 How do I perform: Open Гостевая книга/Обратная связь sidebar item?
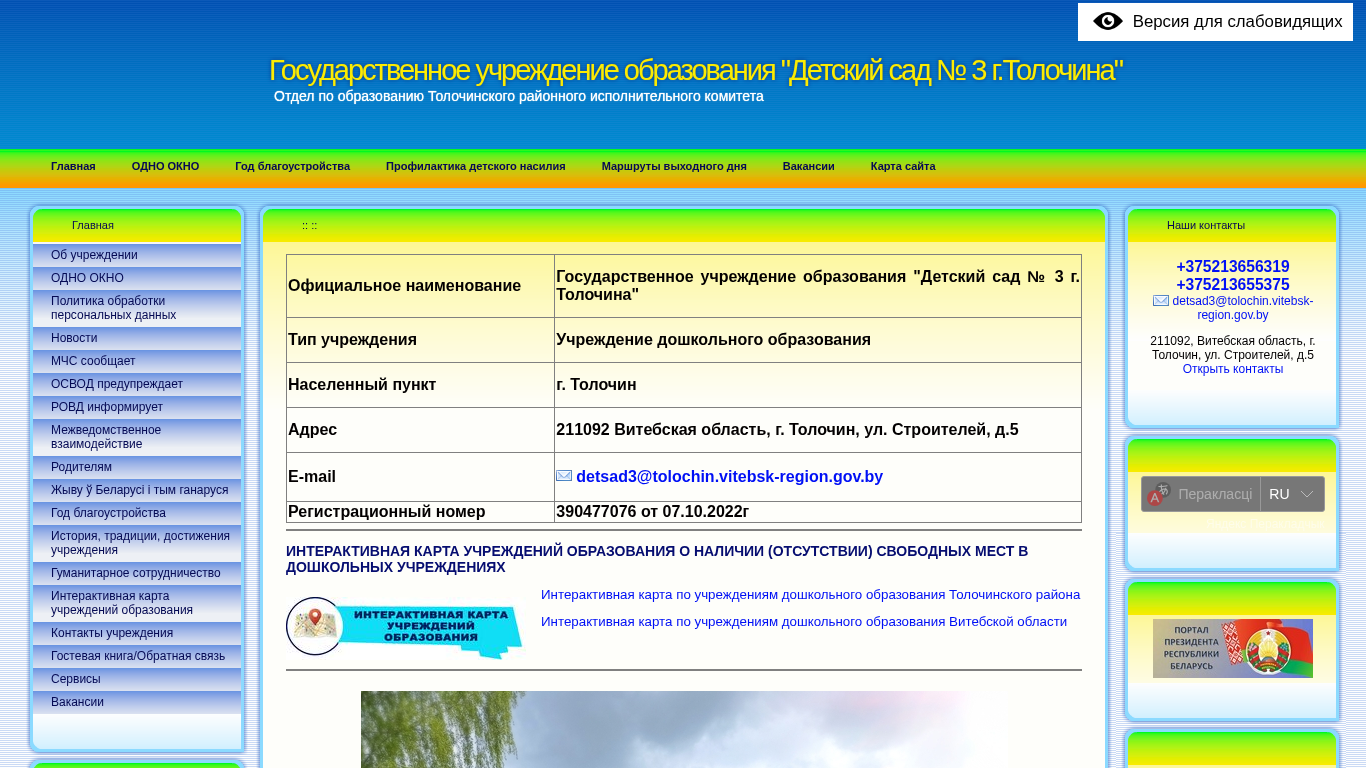pyautogui.click(x=138, y=656)
